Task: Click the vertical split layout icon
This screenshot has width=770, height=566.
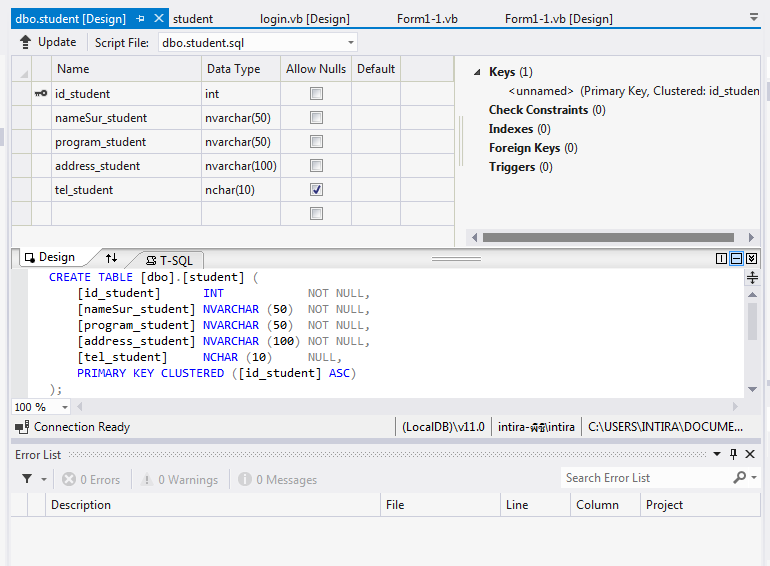Action: [x=721, y=259]
